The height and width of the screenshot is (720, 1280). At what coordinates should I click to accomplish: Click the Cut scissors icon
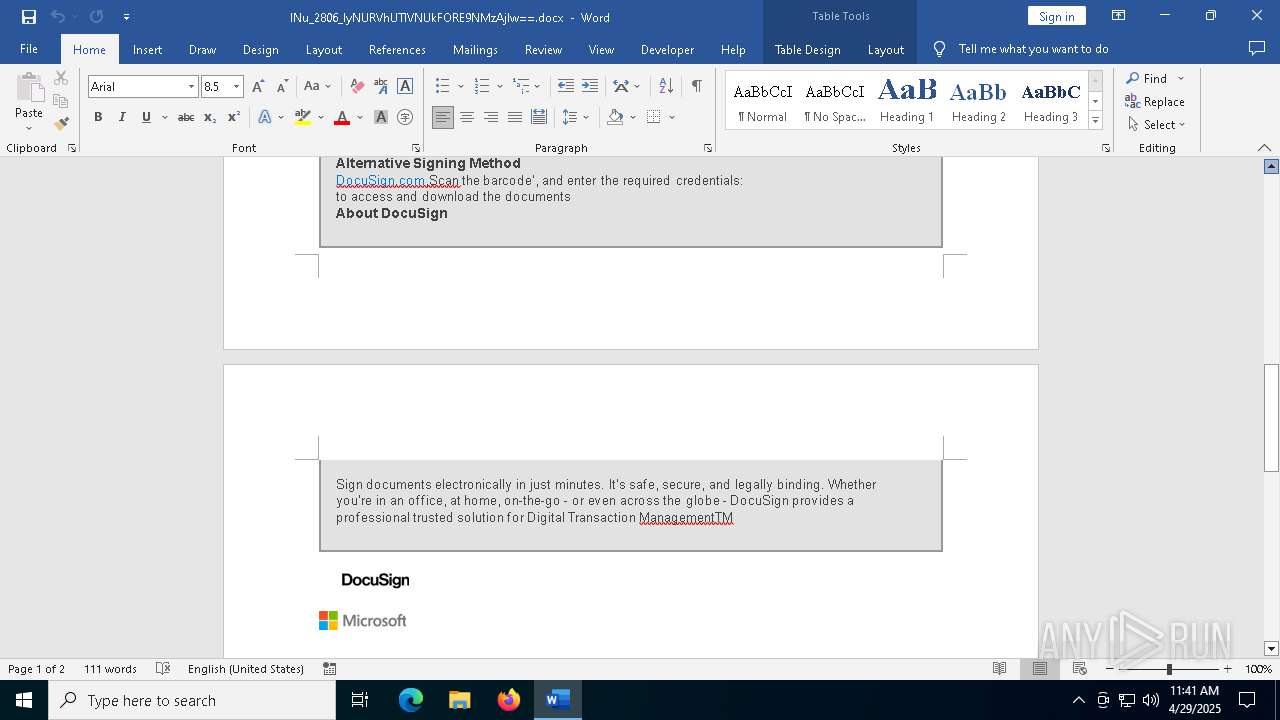pyautogui.click(x=61, y=78)
